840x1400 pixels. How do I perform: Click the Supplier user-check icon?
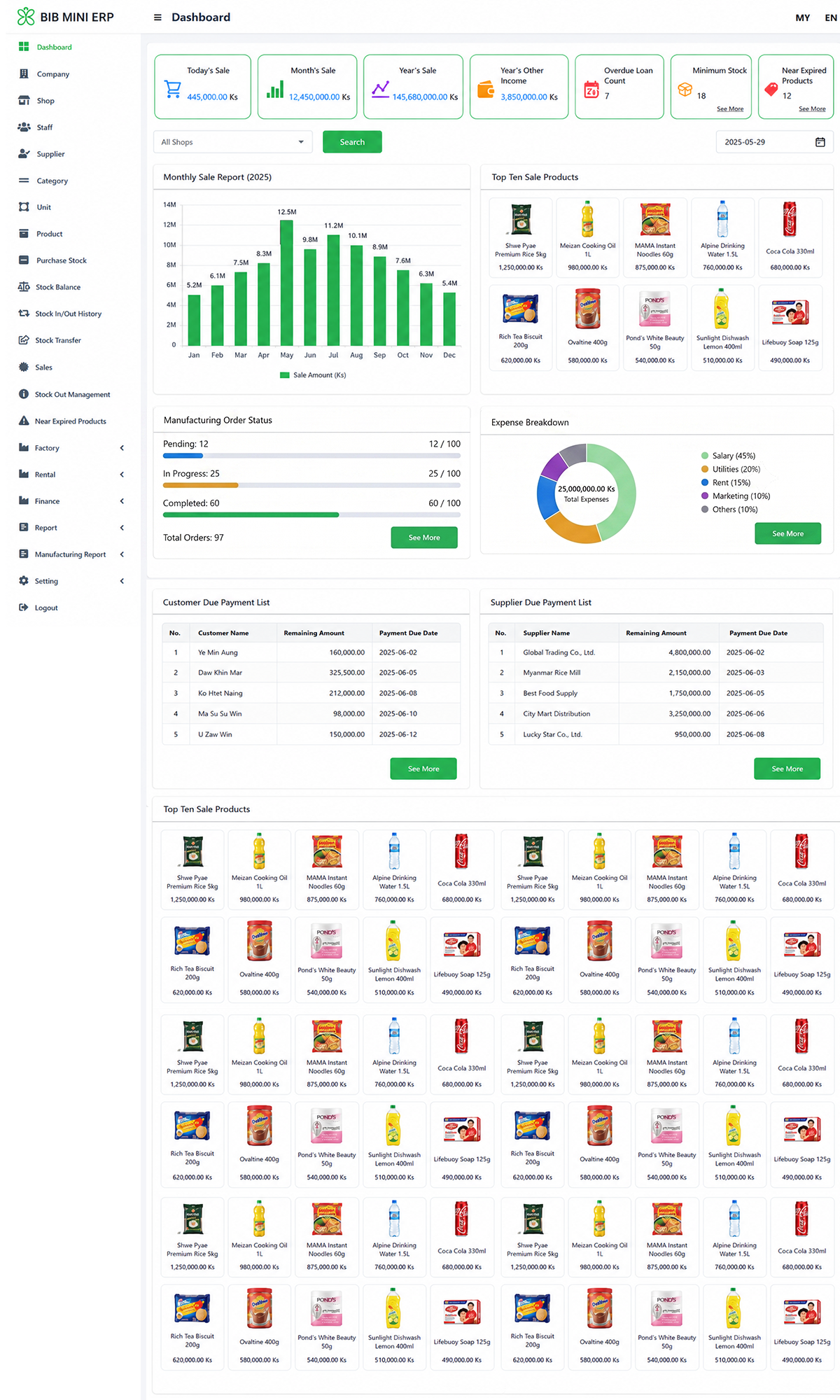pos(24,153)
